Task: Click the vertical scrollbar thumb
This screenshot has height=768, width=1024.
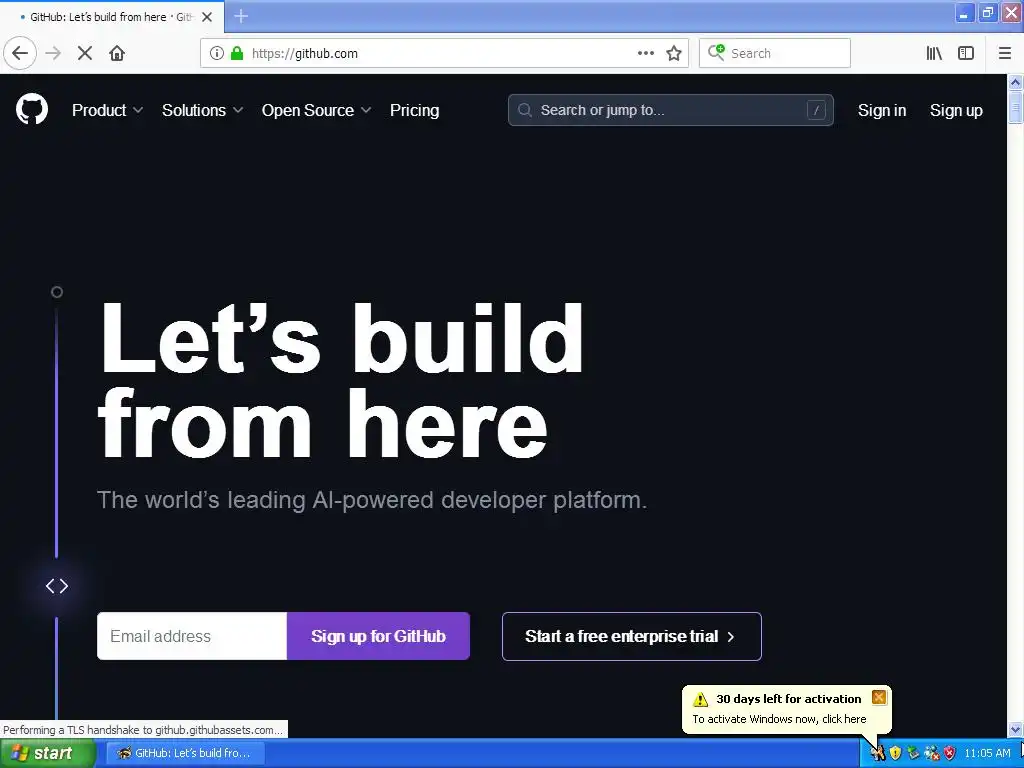Action: coord(1015,107)
